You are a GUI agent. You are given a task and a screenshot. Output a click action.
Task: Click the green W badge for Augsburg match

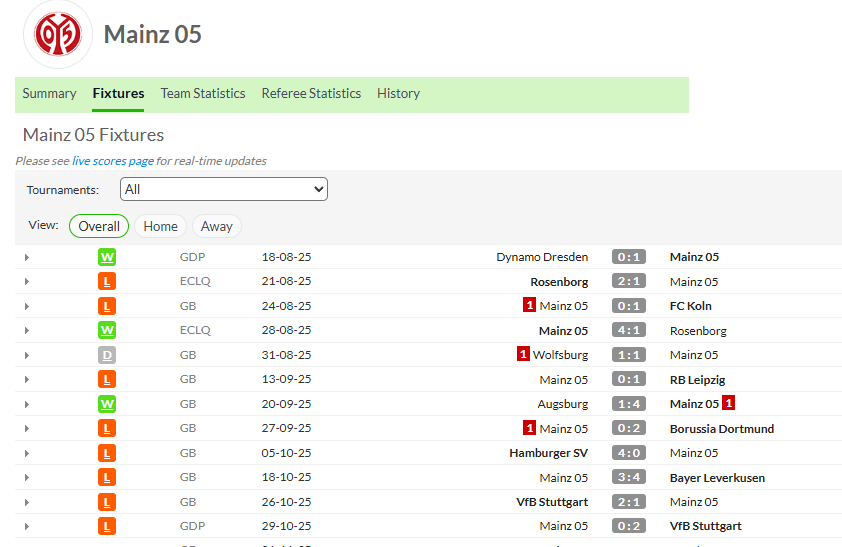107,404
